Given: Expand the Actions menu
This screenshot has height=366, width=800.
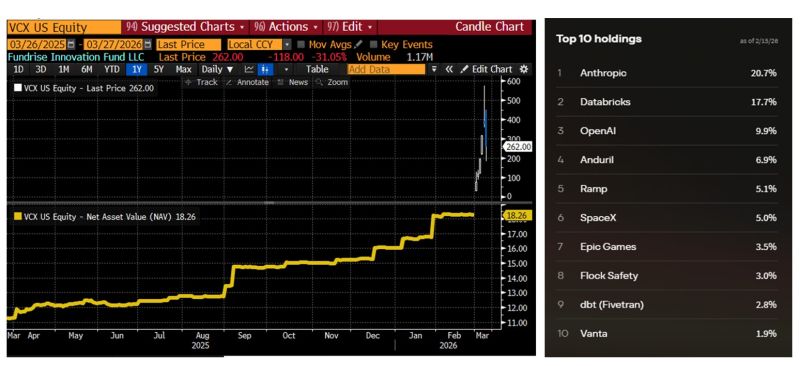Looking at the screenshot, I should (285, 27).
